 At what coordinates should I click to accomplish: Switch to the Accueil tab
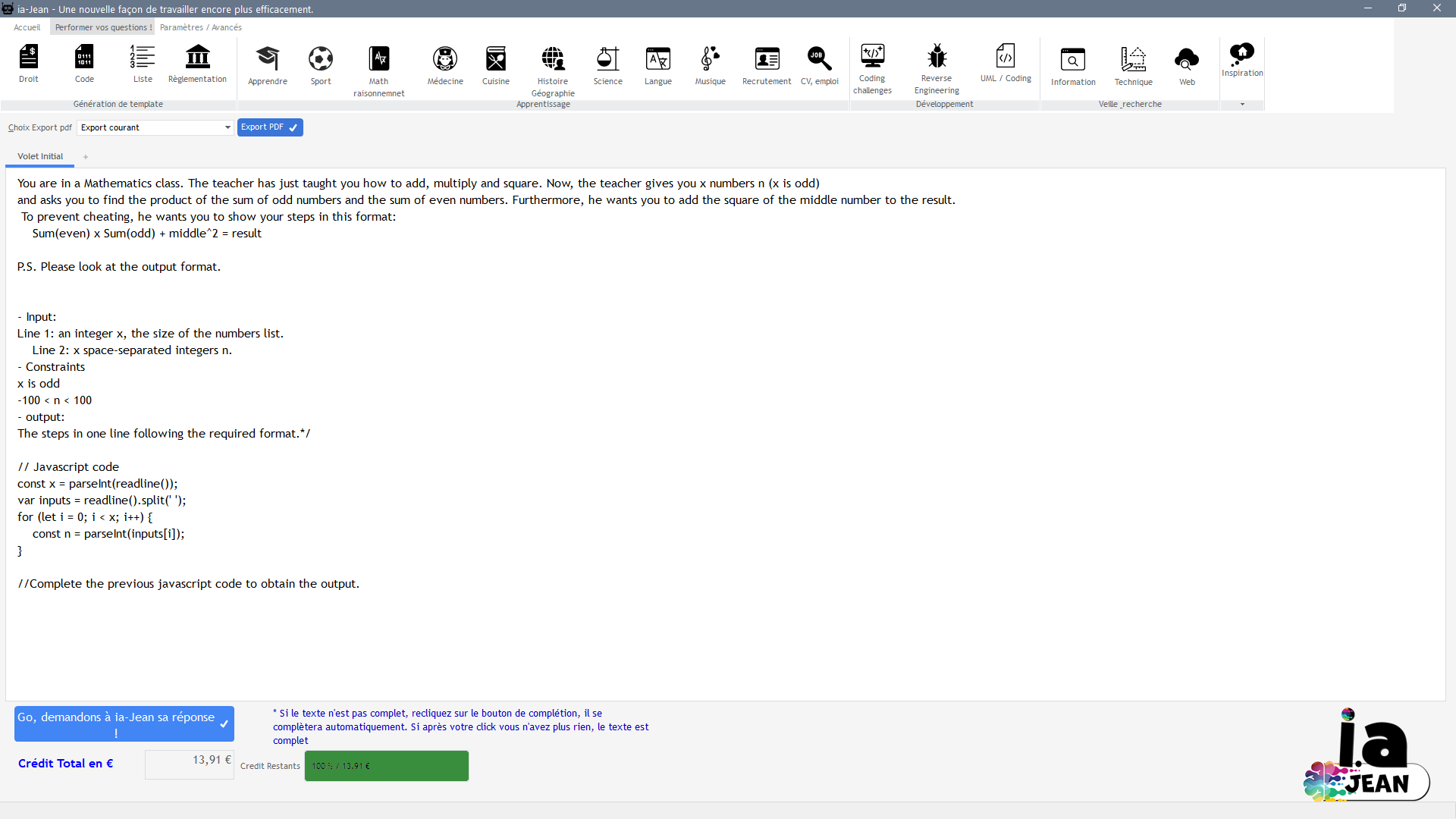point(27,27)
